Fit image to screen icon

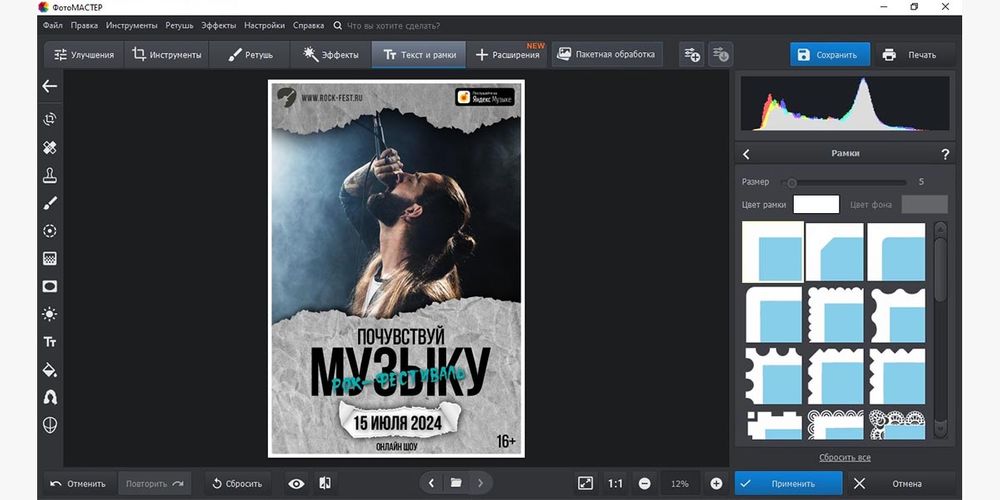585,483
